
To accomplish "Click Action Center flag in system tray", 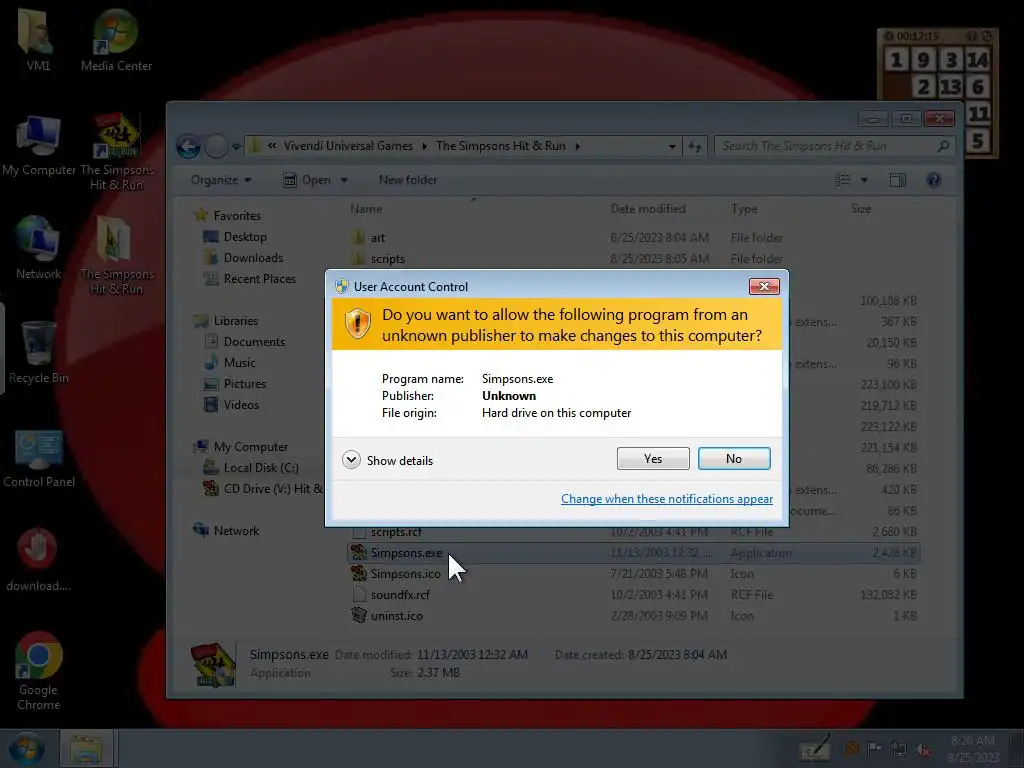I will click(x=874, y=748).
